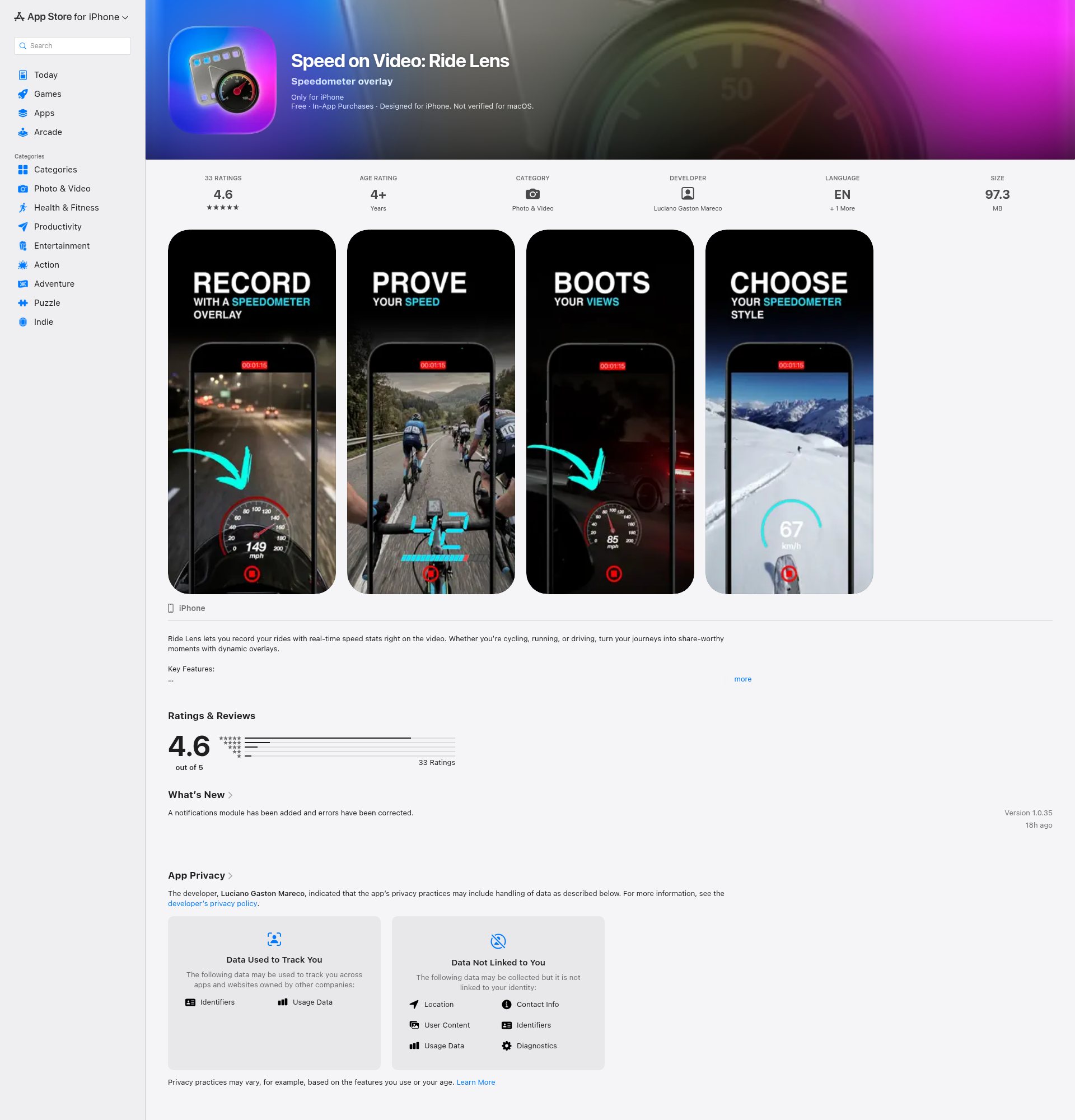Select the Productivity category label
The width and height of the screenshot is (1075, 1120).
(x=58, y=227)
